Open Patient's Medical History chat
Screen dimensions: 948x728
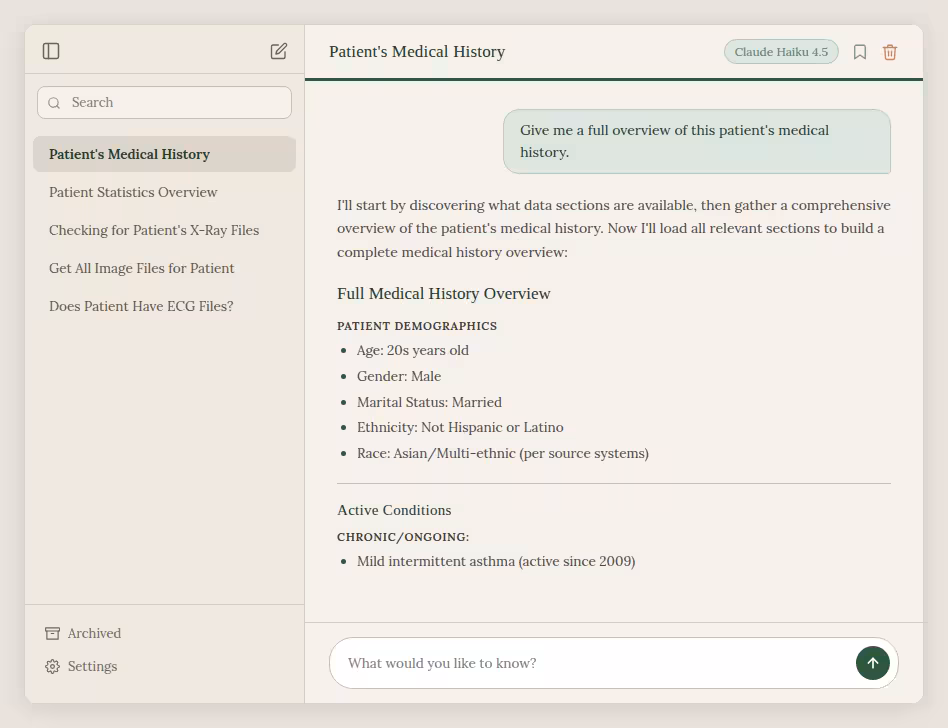[164, 154]
